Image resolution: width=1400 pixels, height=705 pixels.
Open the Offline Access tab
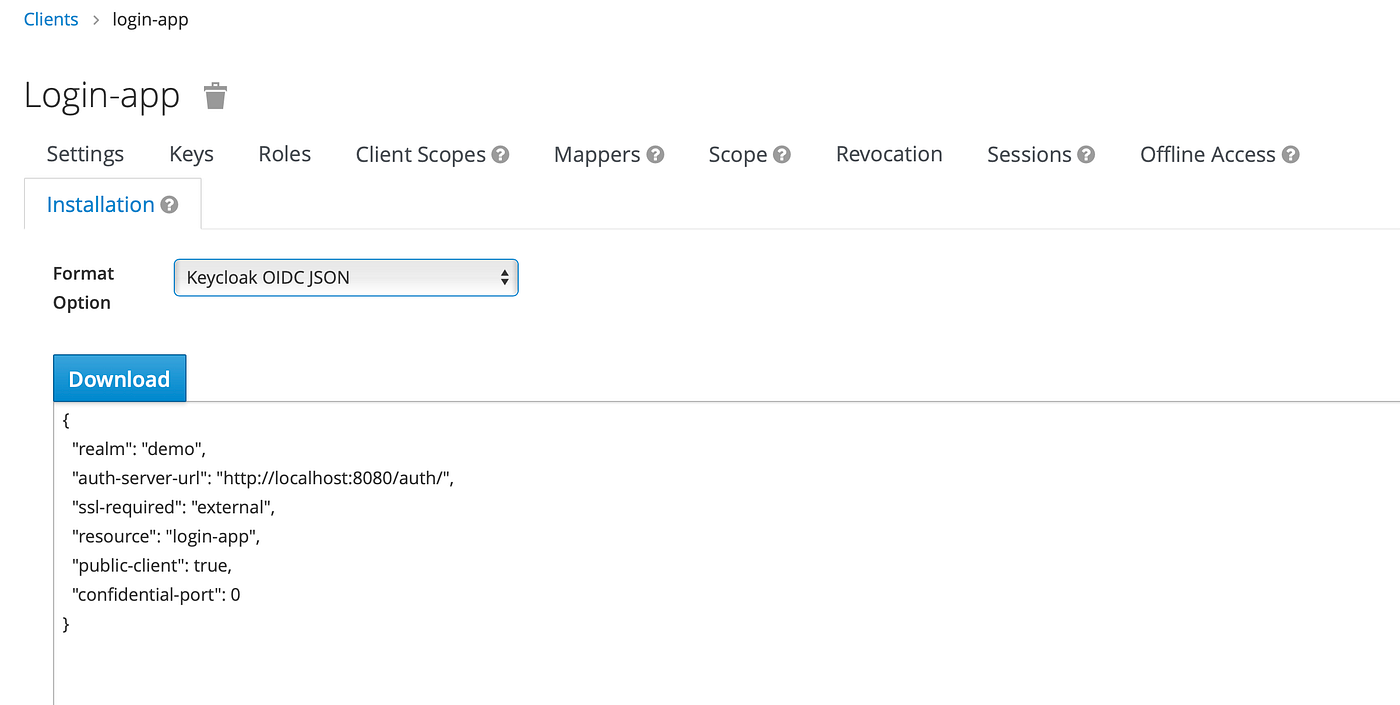tap(1208, 154)
